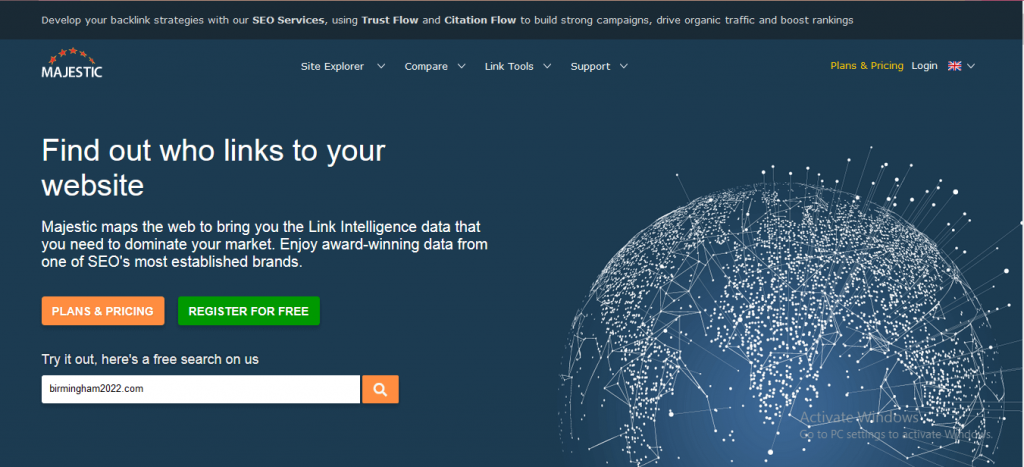The height and width of the screenshot is (467, 1024).
Task: Expand the chevron next to Site Explorer
Action: pos(381,66)
